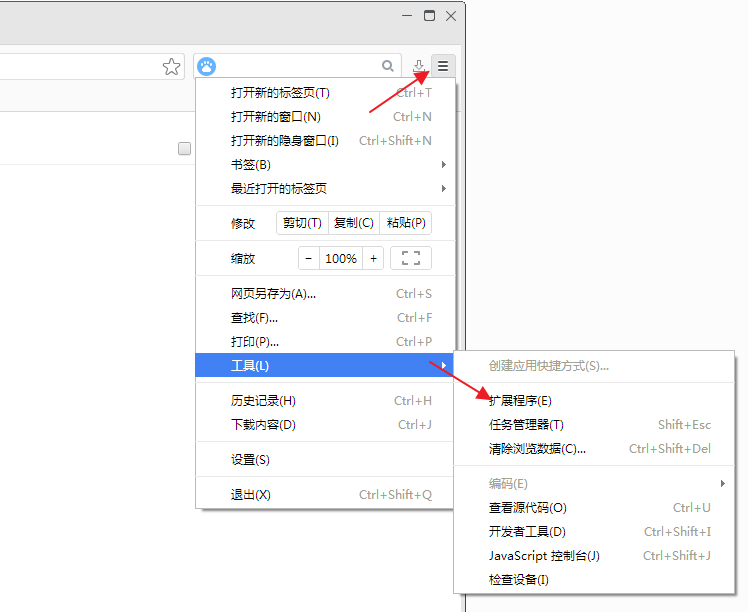Screen dimensions: 748x612
Task: Open 扩展程序(E) in tools submenu
Action: tap(594, 401)
